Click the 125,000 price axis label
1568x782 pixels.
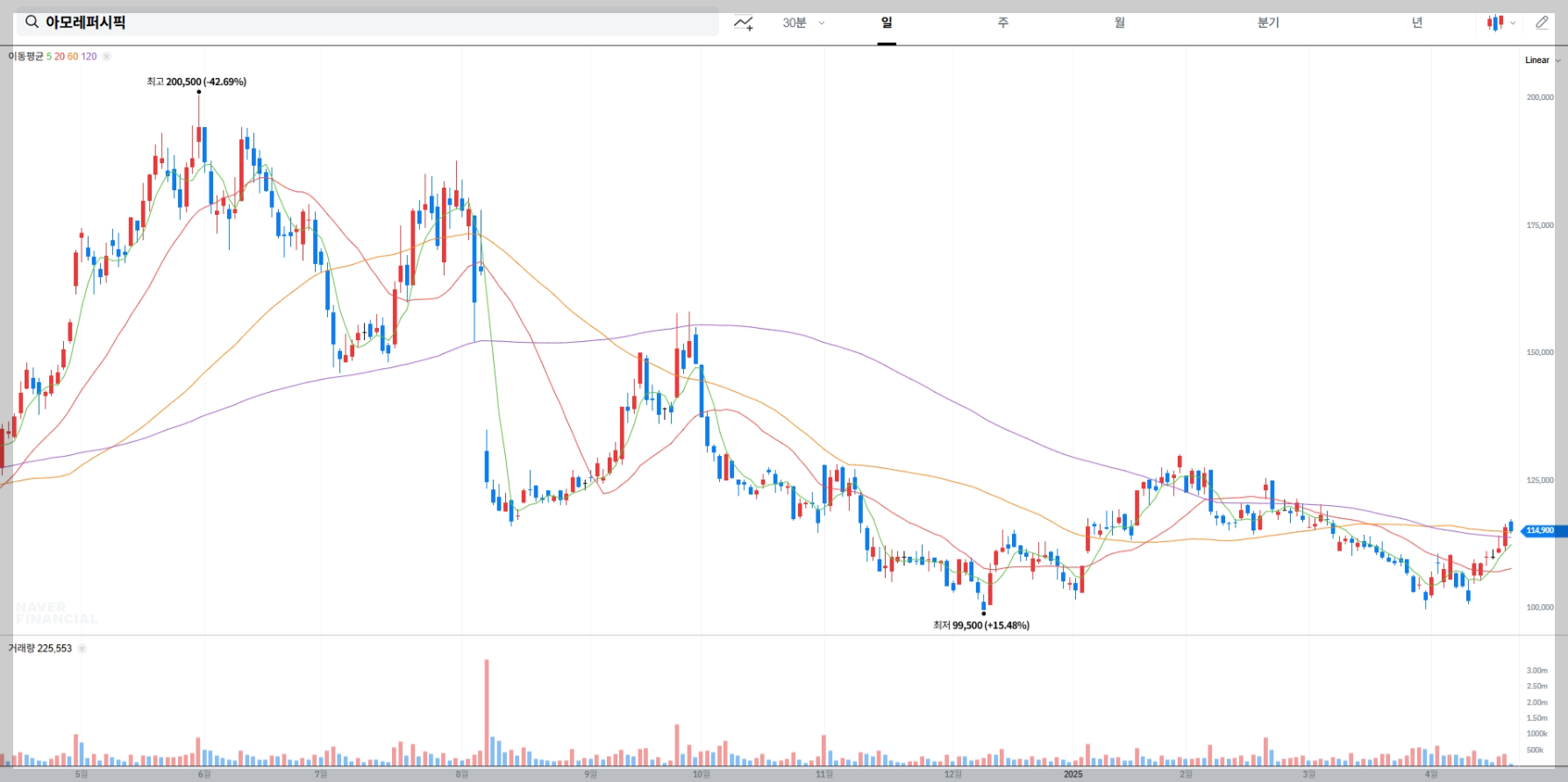(x=1540, y=480)
